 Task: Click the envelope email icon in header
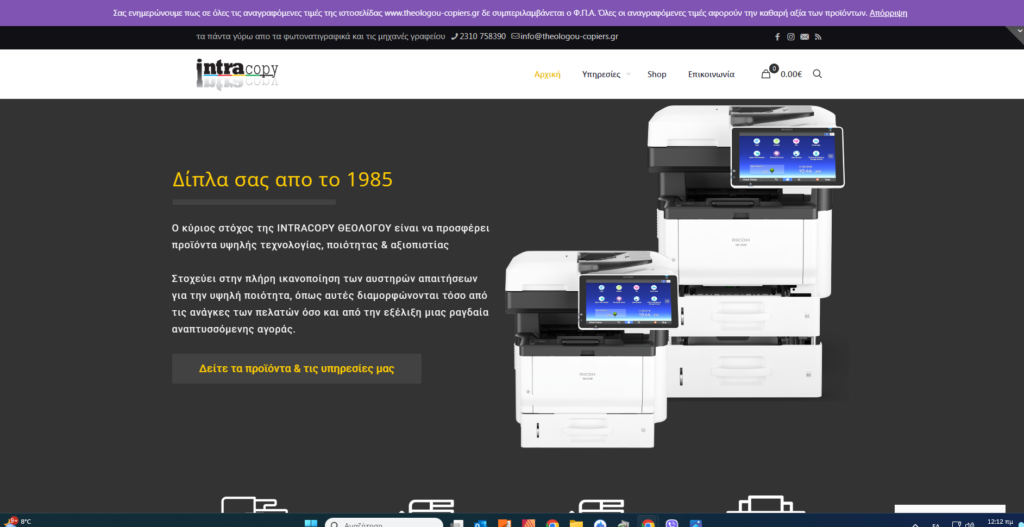pos(805,37)
